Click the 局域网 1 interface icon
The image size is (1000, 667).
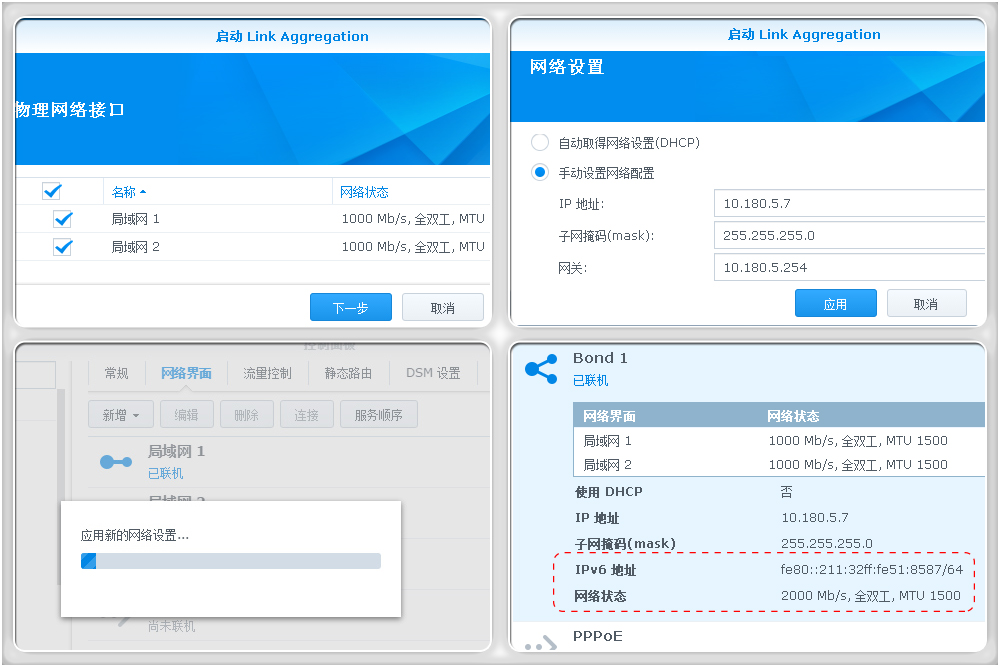pyautogui.click(x=117, y=461)
